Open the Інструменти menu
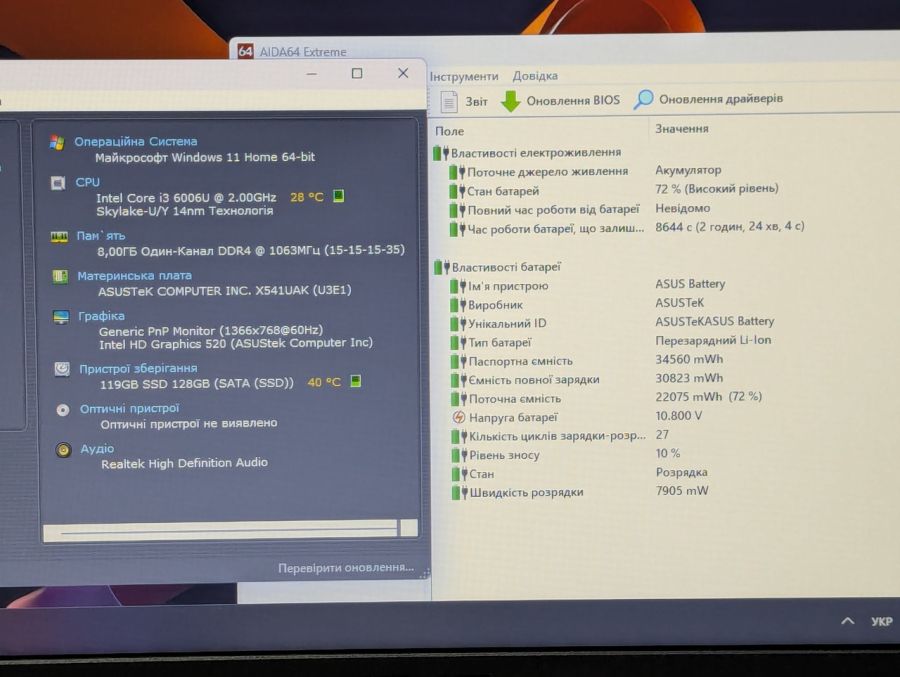 pos(464,76)
